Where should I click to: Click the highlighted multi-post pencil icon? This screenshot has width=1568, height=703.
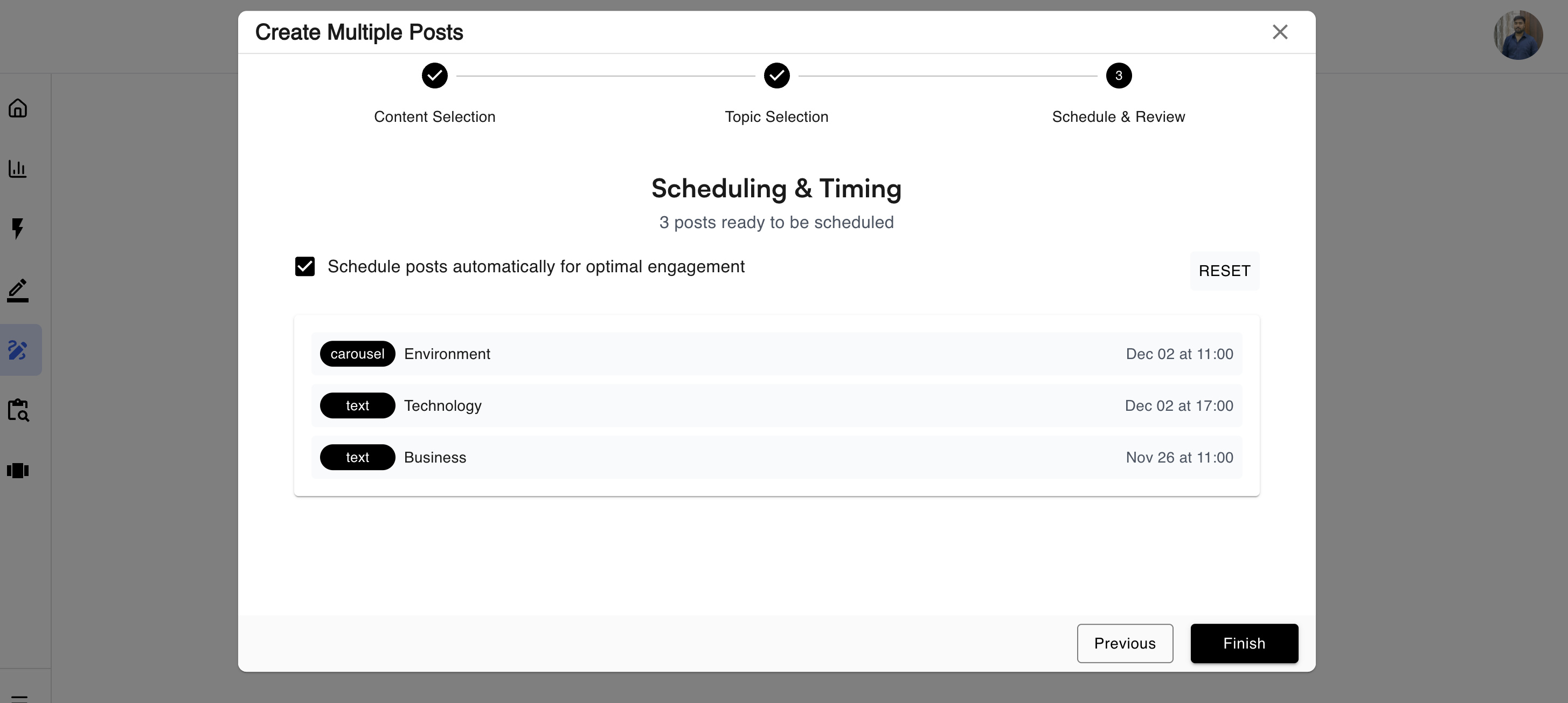click(x=18, y=350)
